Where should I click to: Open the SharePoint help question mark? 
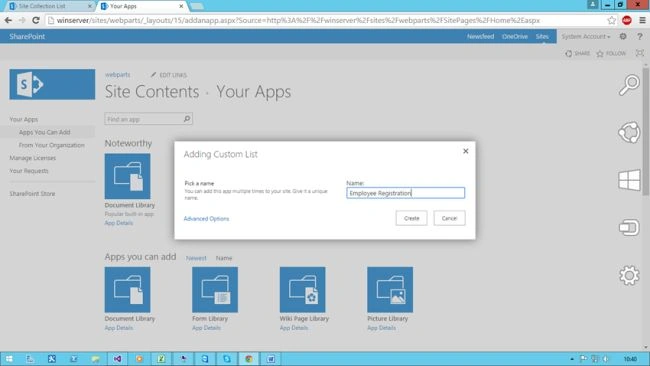tap(640, 36)
